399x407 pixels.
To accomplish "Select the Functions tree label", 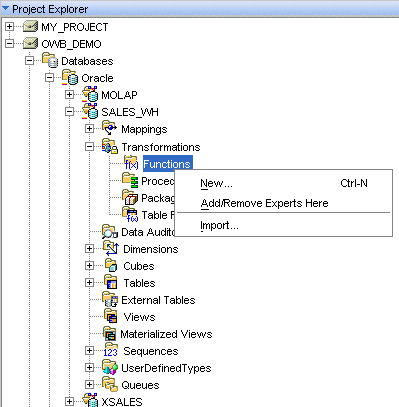I will (x=167, y=164).
